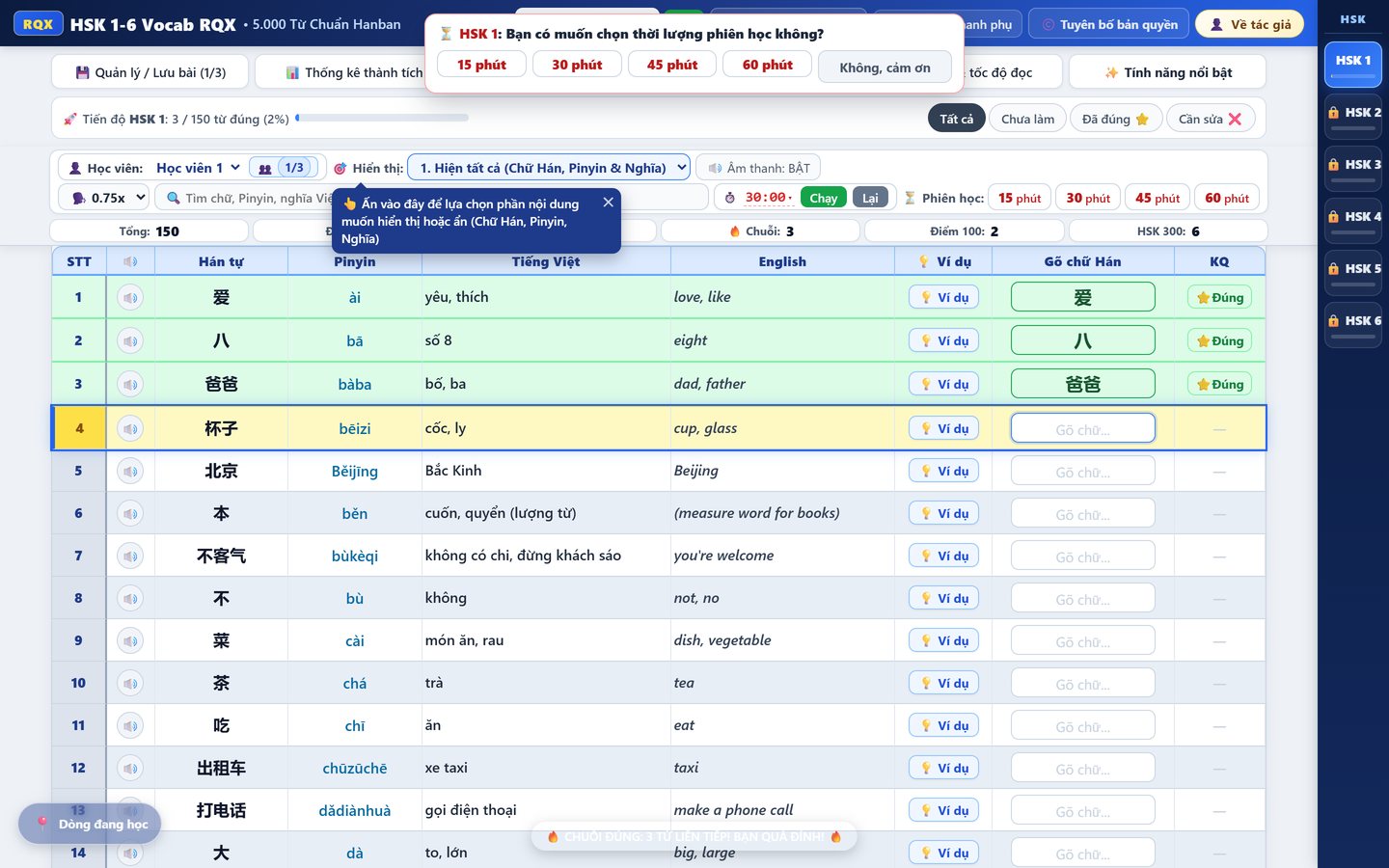Click the HSK 1 progress bar
The width and height of the screenshot is (1389, 868).
tap(383, 118)
